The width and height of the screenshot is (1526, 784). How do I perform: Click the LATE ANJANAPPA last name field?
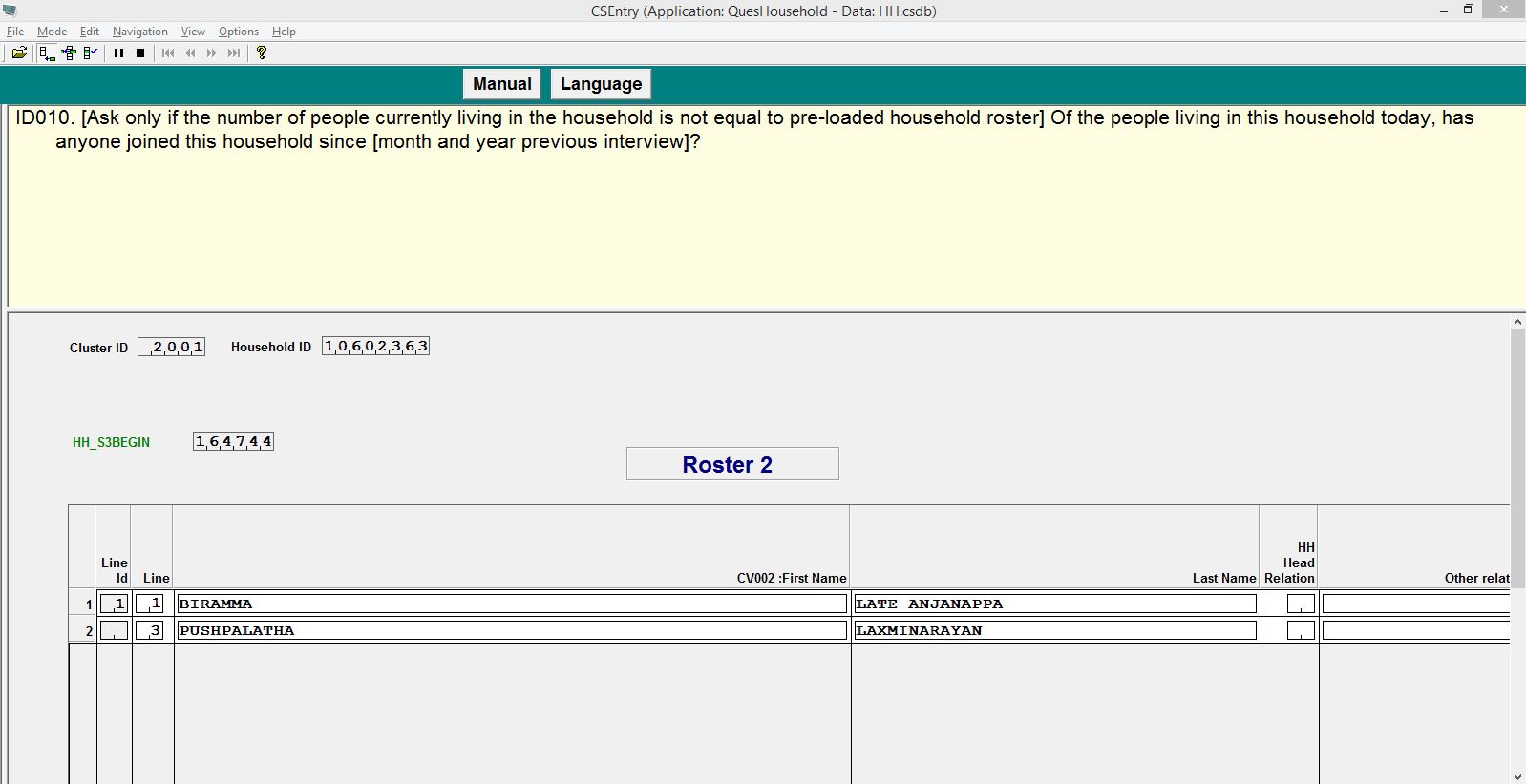pyautogui.click(x=1055, y=604)
